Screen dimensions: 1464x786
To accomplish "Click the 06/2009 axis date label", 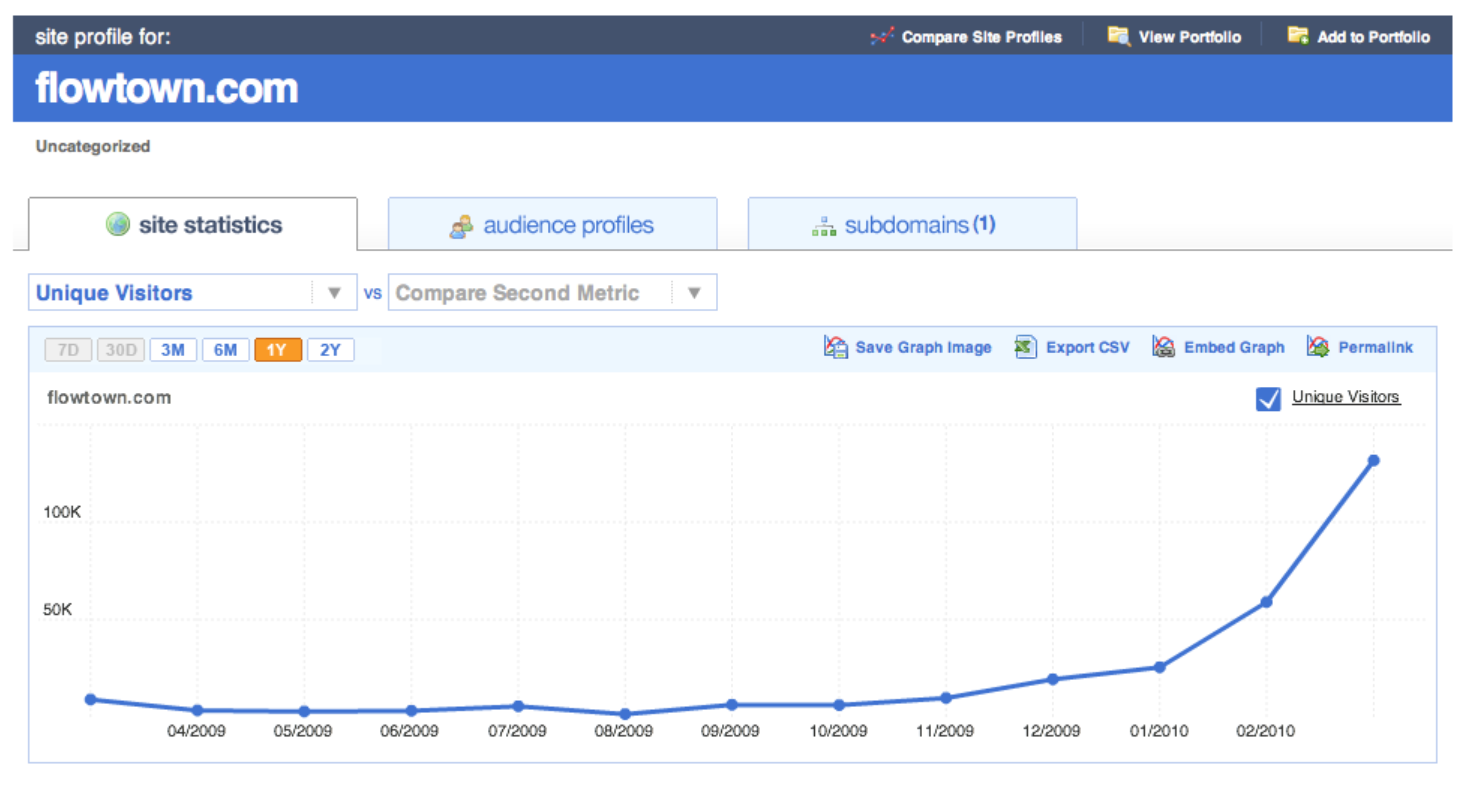I will click(x=410, y=731).
